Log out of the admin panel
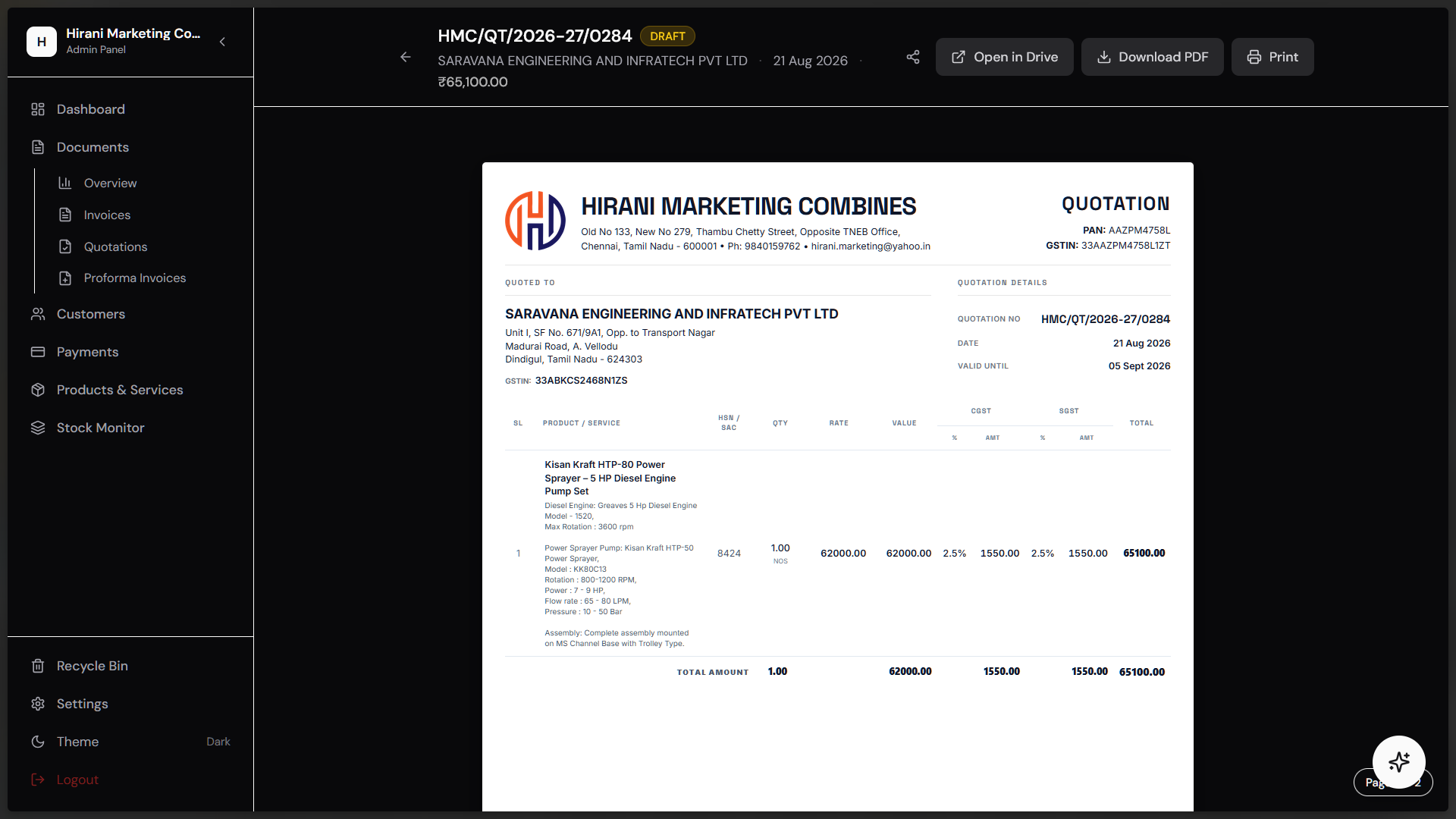 pos(130,780)
